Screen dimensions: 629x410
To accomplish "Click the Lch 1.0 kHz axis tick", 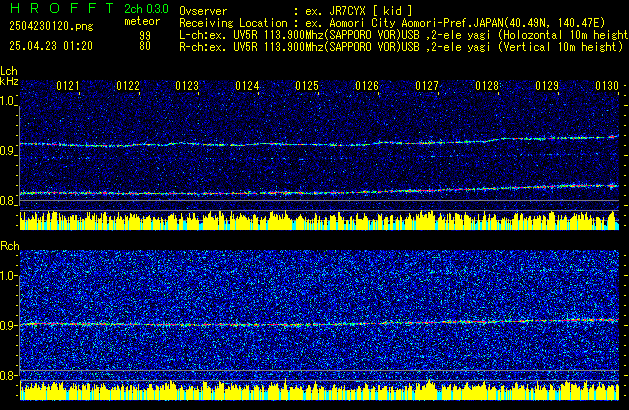I will (x=8, y=101).
